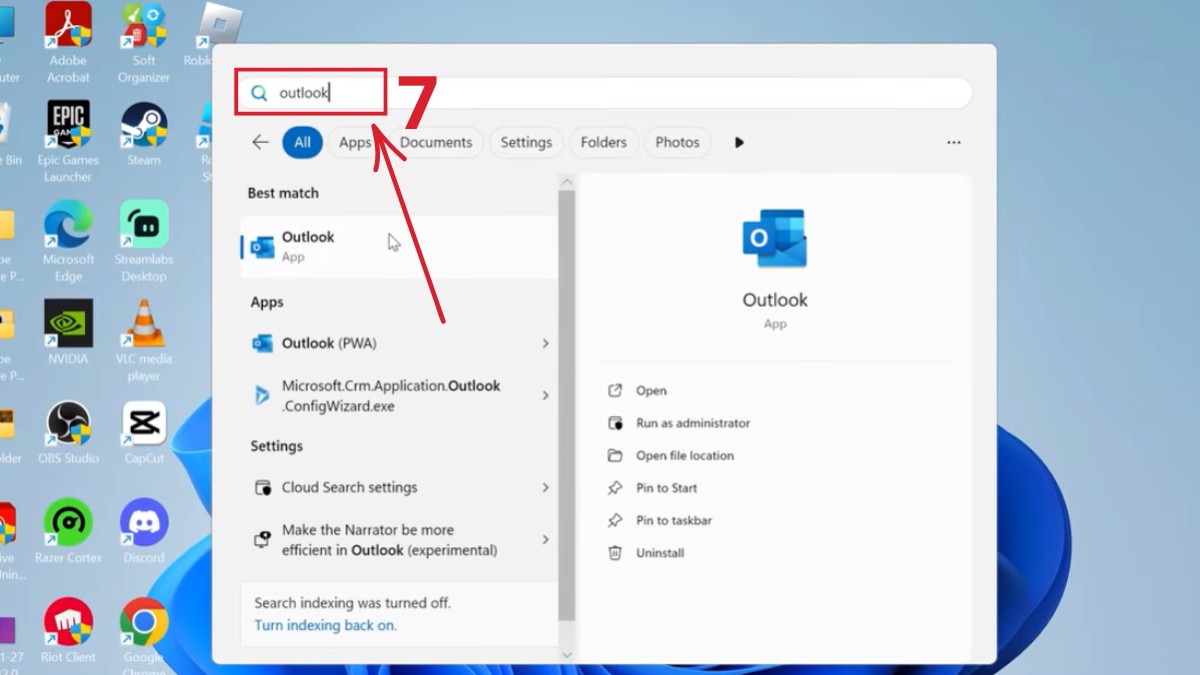Screen dimensions: 1200x675
Task: Open Outlook from preview pane
Action: point(651,391)
